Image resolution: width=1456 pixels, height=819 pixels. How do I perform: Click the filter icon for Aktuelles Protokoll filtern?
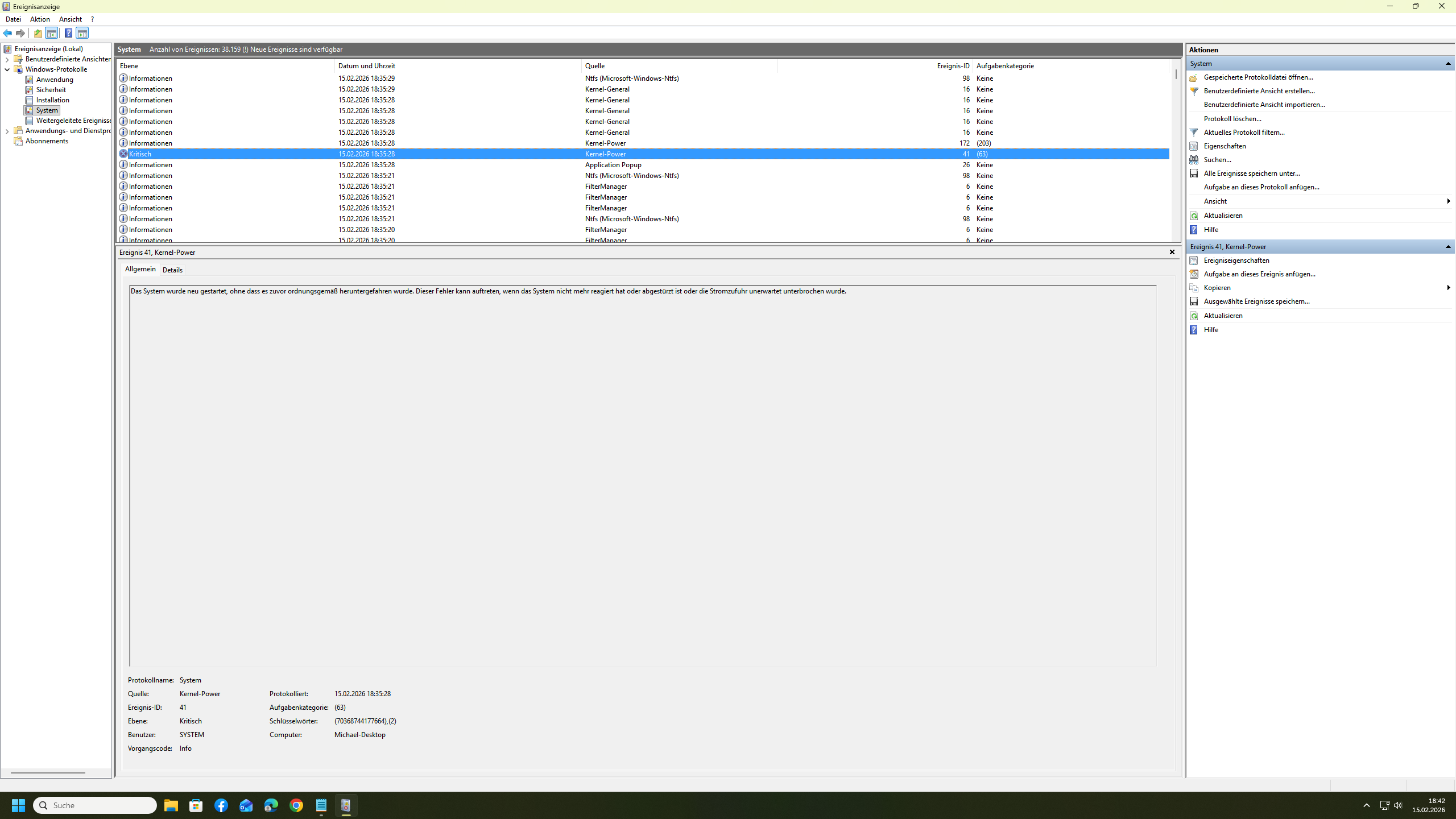(x=1194, y=133)
